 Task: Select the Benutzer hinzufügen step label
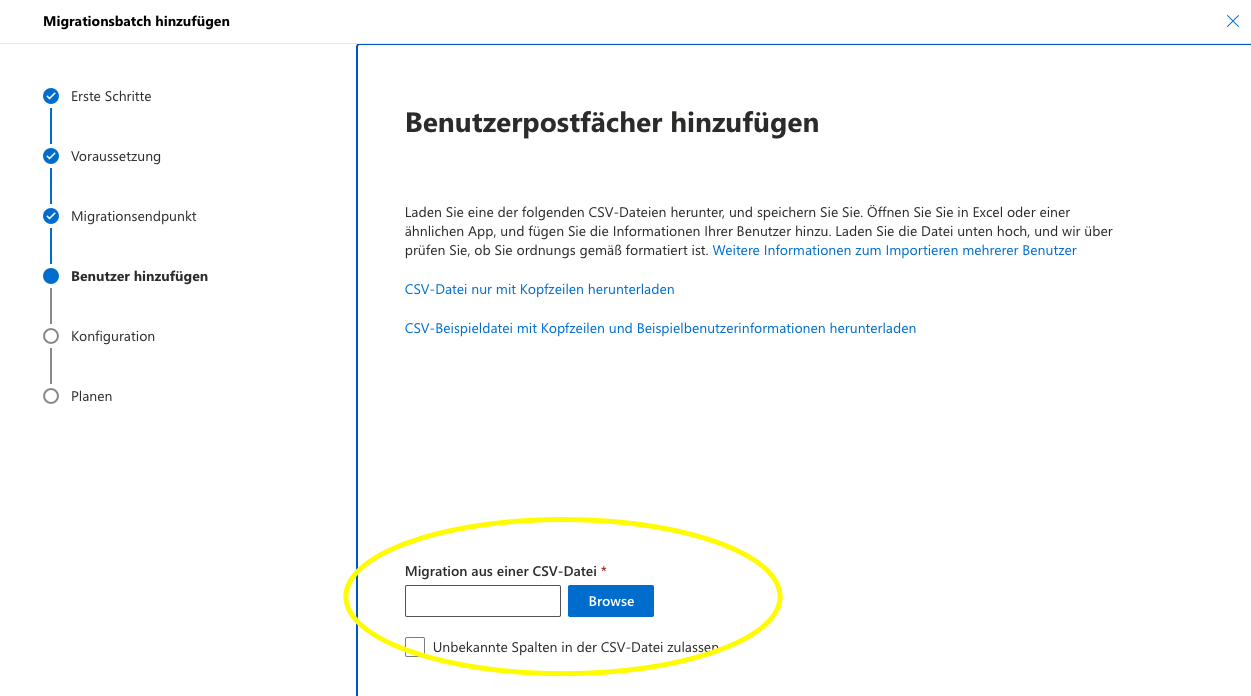139,276
